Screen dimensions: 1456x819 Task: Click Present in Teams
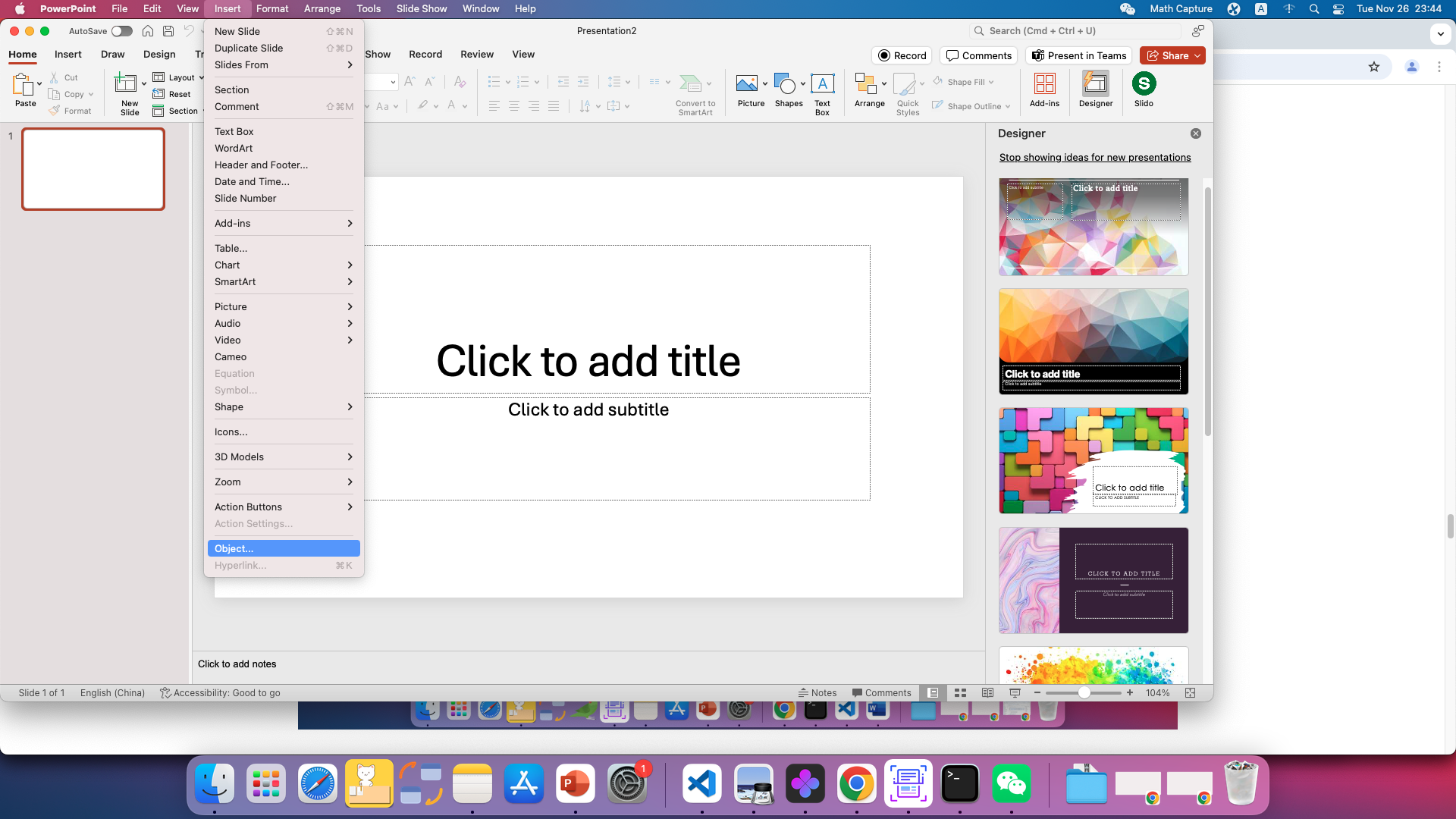1078,55
